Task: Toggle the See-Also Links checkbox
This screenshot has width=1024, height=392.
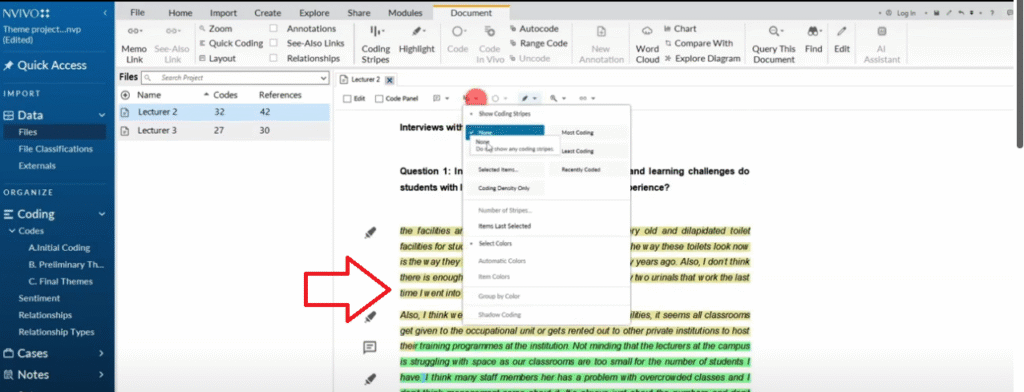Action: (x=274, y=43)
